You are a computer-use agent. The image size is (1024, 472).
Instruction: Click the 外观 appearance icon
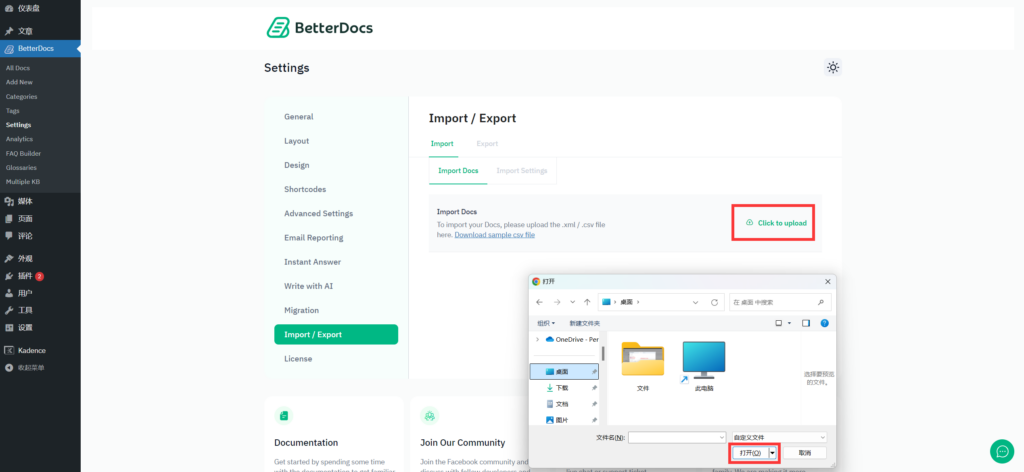tap(9, 259)
